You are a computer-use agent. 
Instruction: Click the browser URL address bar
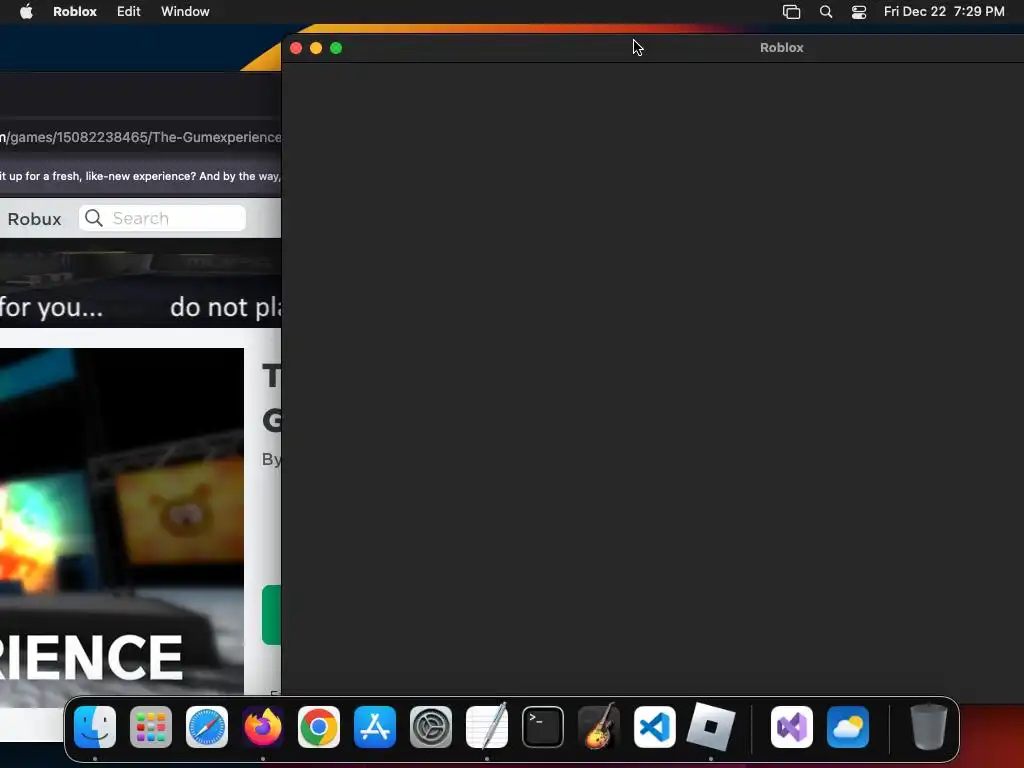click(x=140, y=137)
